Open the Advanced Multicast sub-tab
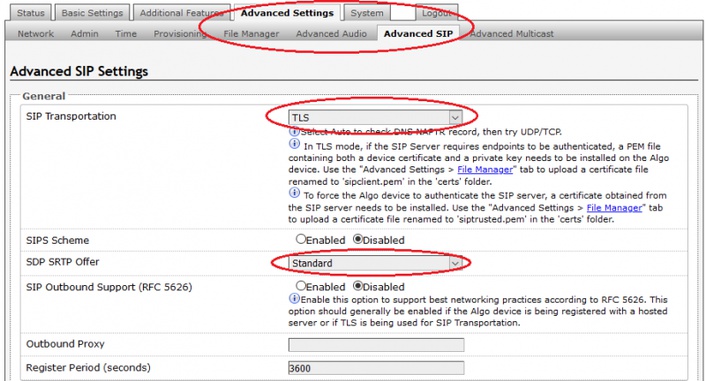This screenshot has width=706, height=381. [511, 34]
